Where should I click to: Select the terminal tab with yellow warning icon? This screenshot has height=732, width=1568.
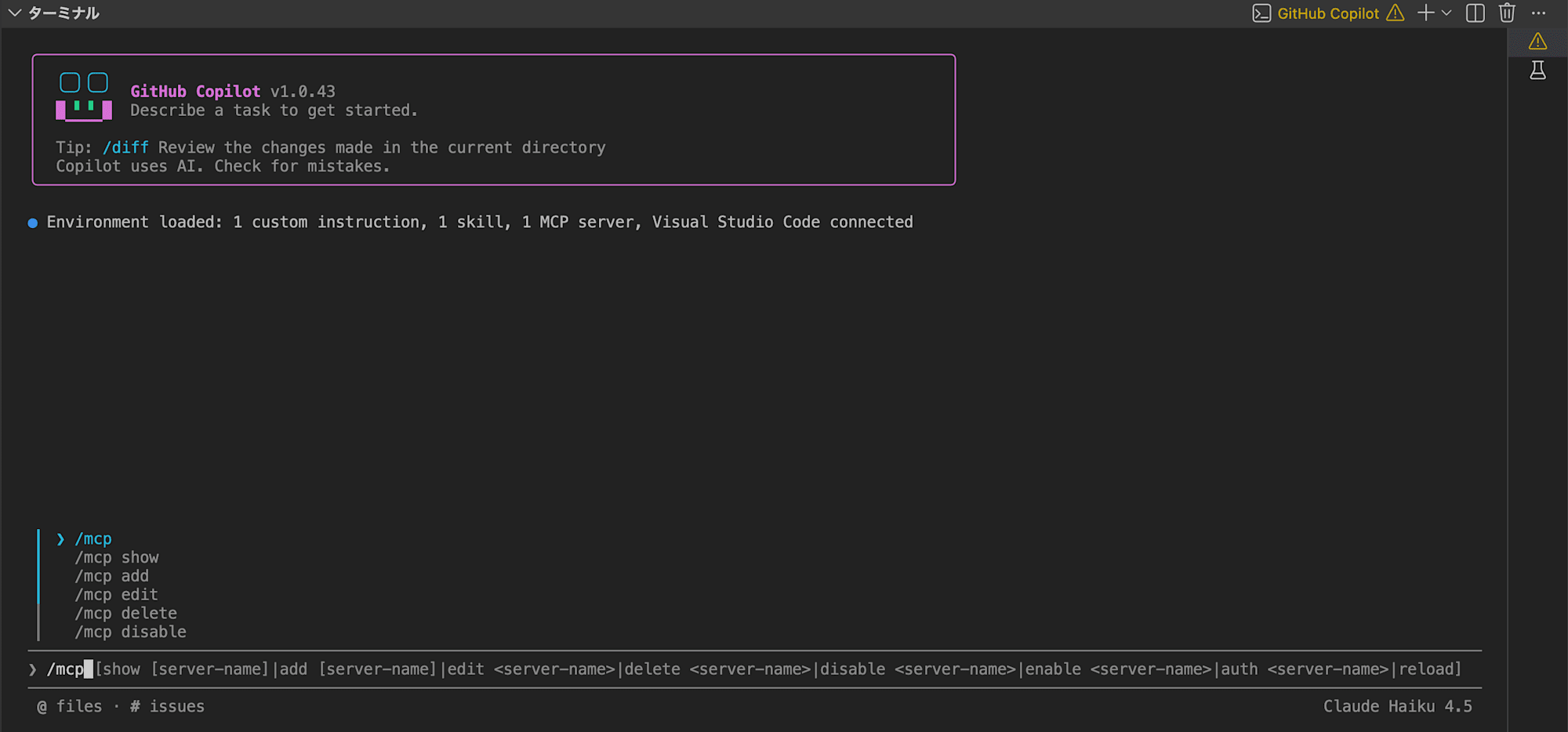click(x=1537, y=42)
